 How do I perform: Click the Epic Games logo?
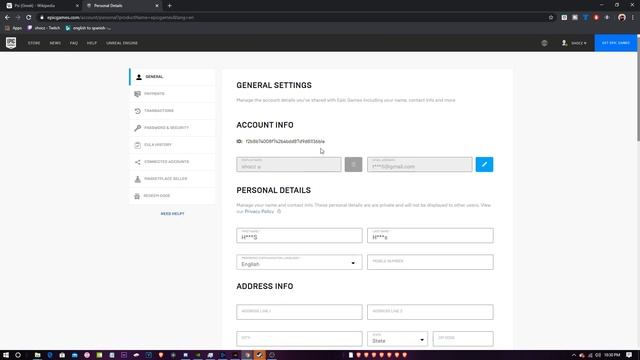coord(11,43)
